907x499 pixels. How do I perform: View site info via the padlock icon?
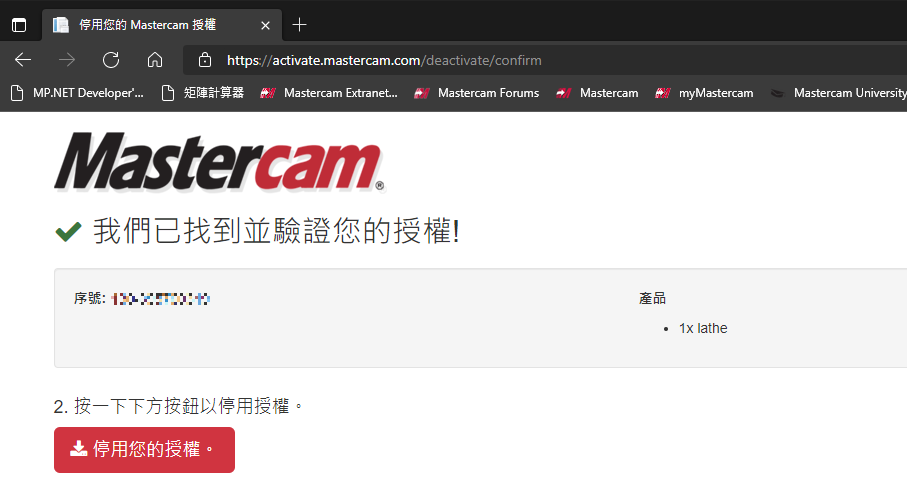pyautogui.click(x=205, y=60)
